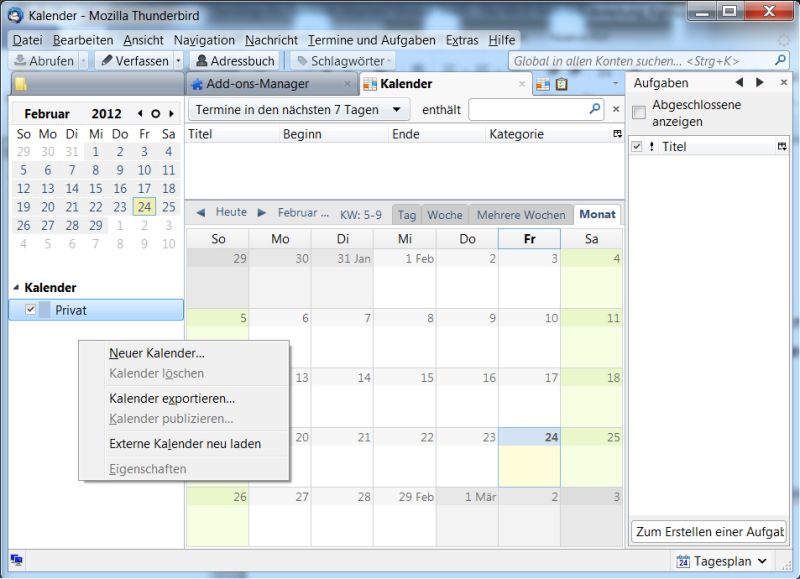The height and width of the screenshot is (579, 800).
Task: Click the calendar icon beside Tagesplan
Action: coord(682,562)
